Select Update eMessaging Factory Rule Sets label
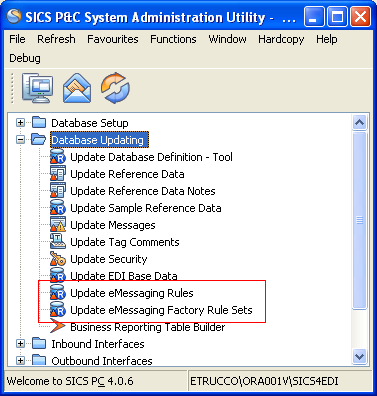The width and height of the screenshot is (377, 396). click(161, 310)
